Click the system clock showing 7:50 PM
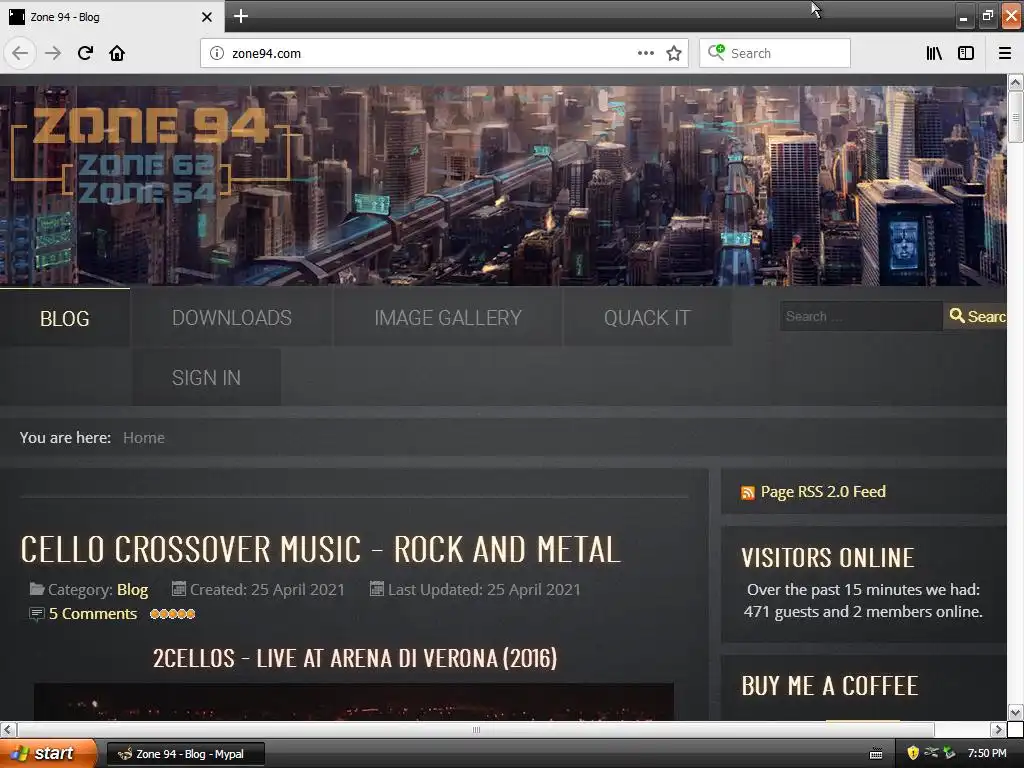 tap(987, 753)
